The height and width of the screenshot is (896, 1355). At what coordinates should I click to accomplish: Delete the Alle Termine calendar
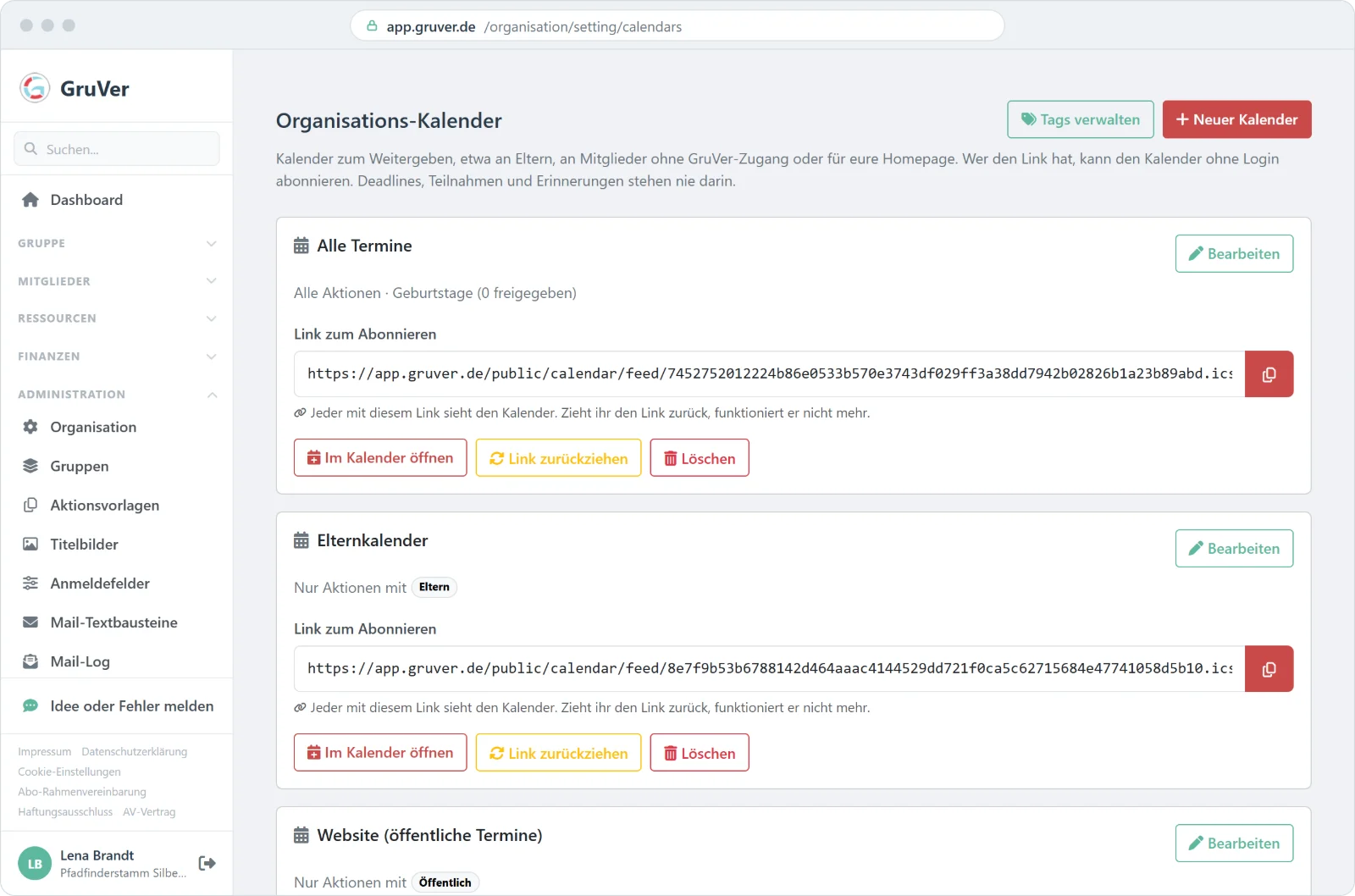point(700,457)
